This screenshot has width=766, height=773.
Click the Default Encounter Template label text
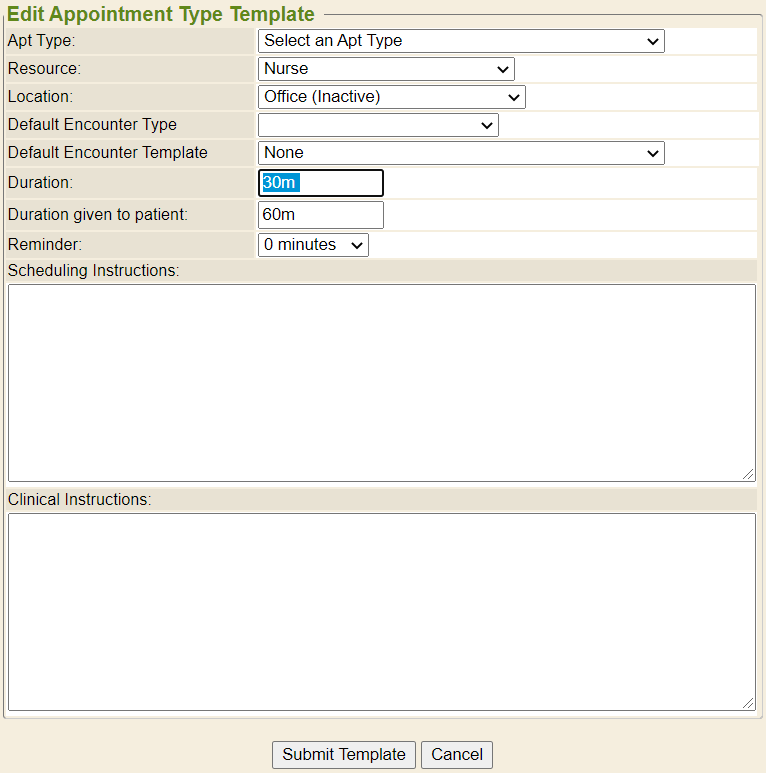(107, 153)
